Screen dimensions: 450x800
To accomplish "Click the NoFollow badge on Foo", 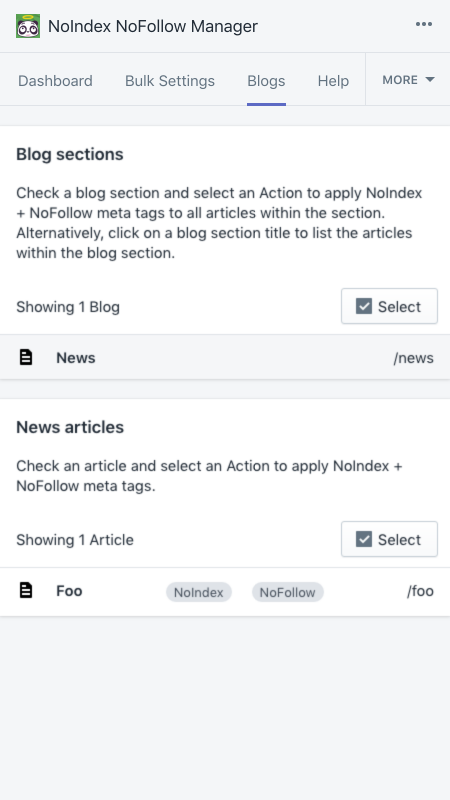I will click(x=288, y=592).
